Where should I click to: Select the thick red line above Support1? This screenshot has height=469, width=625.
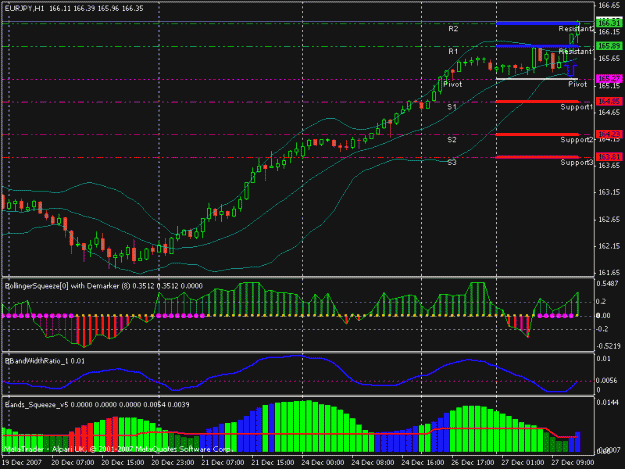[x=537, y=102]
